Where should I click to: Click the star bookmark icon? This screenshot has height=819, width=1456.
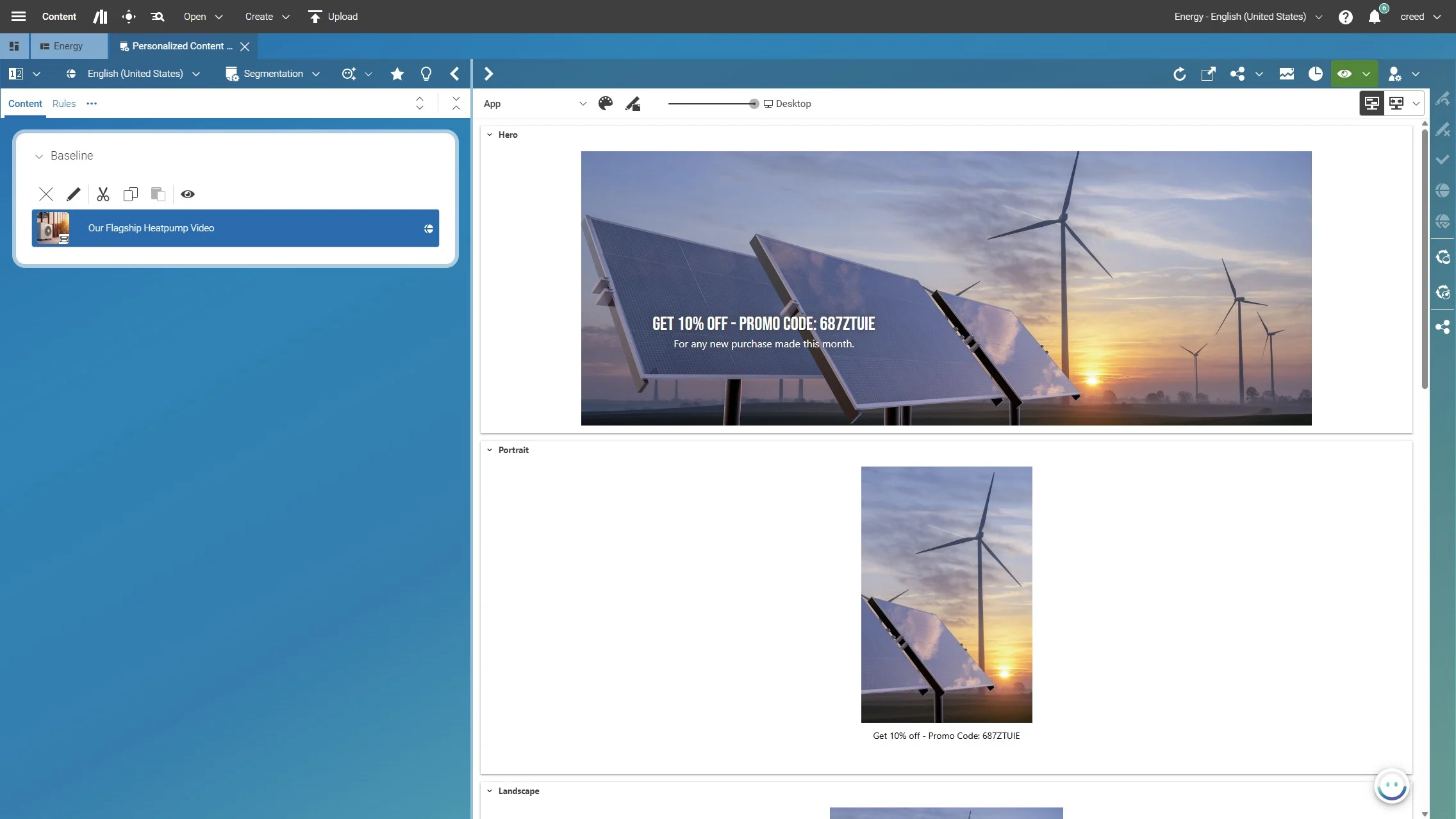(397, 74)
